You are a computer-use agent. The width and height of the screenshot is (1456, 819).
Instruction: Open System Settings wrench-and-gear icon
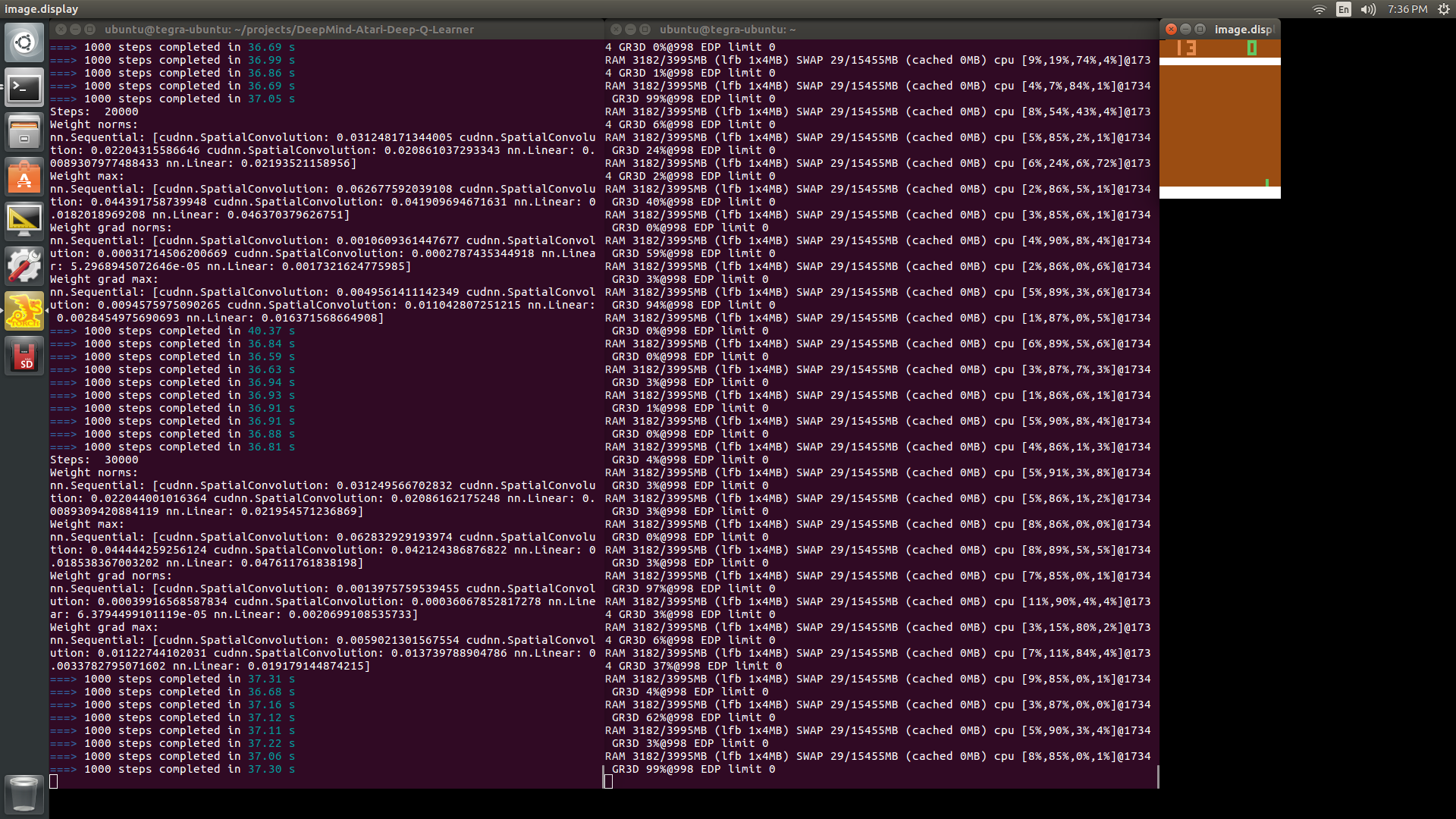click(x=24, y=267)
